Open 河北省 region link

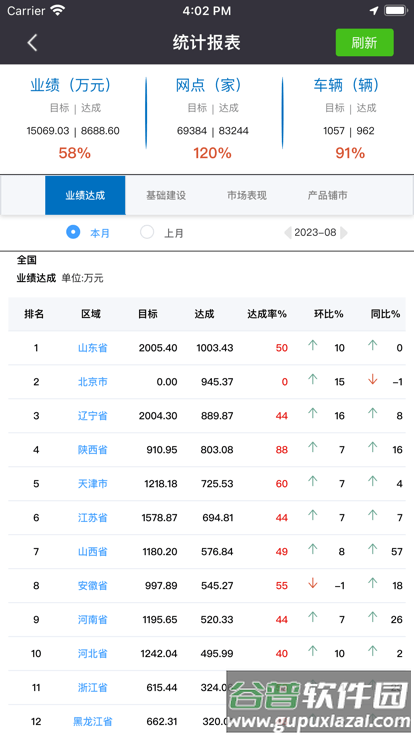[92, 653]
